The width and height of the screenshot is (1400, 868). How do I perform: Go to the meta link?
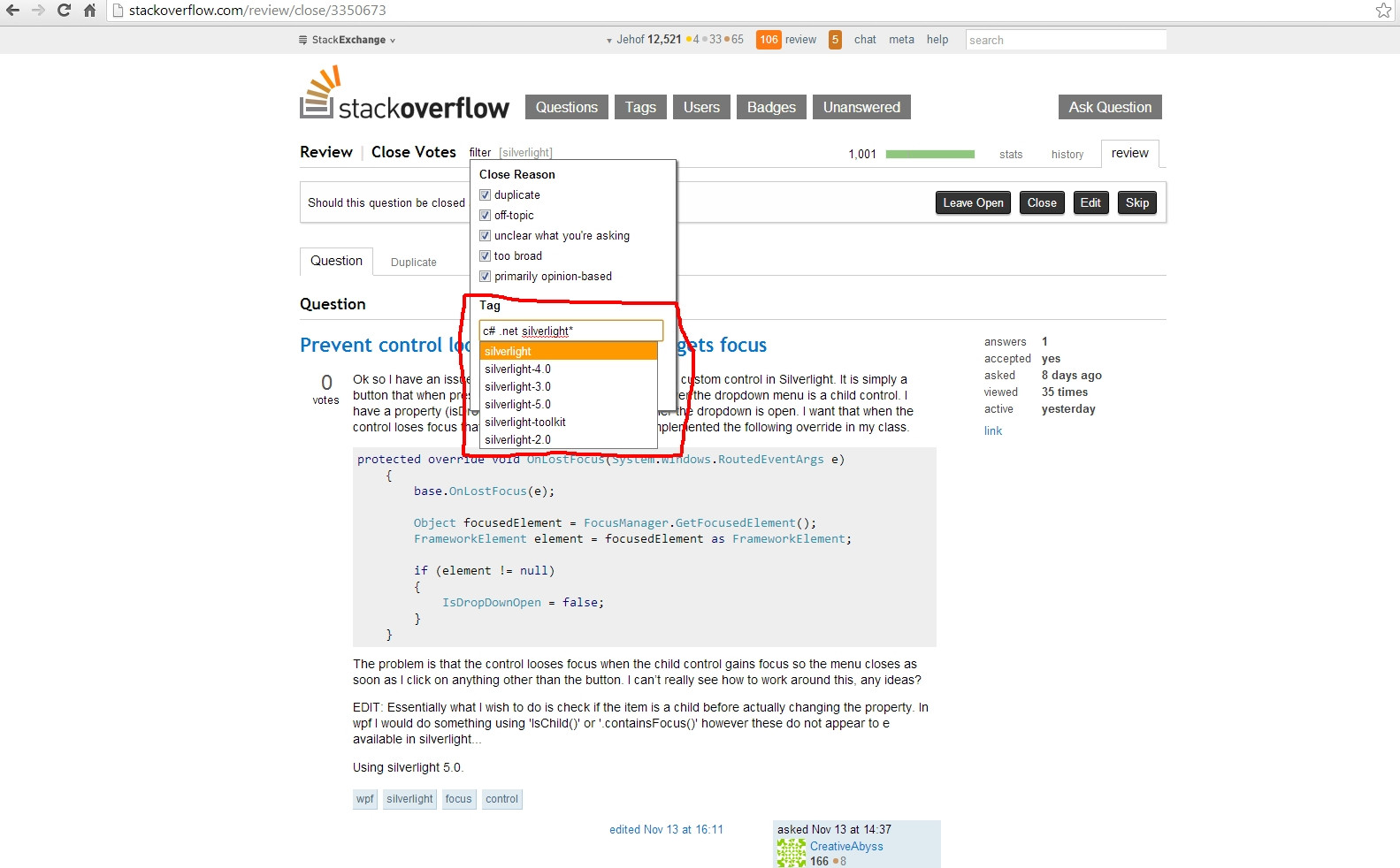[x=901, y=40]
